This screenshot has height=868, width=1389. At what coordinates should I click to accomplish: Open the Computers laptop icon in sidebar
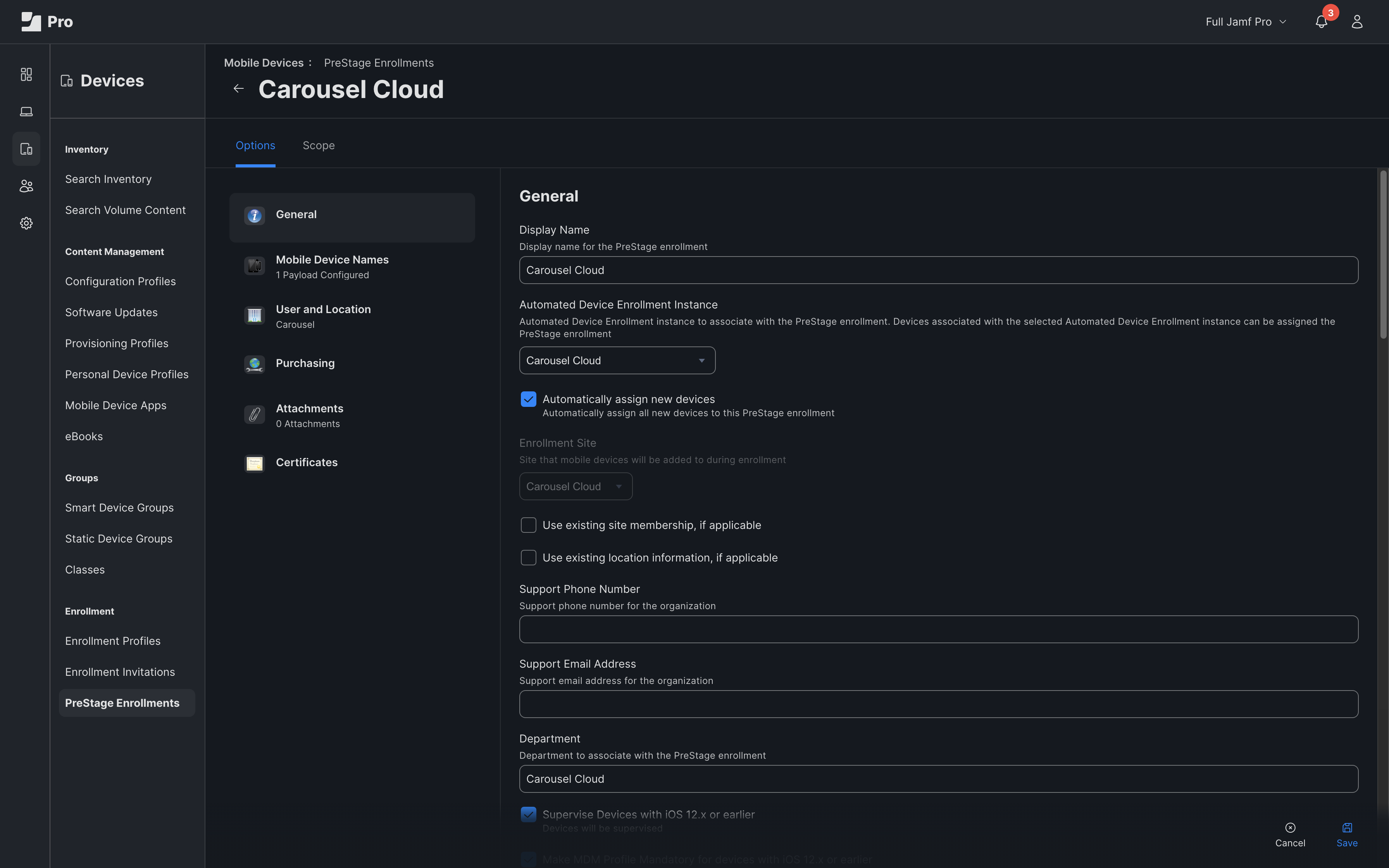(x=26, y=111)
